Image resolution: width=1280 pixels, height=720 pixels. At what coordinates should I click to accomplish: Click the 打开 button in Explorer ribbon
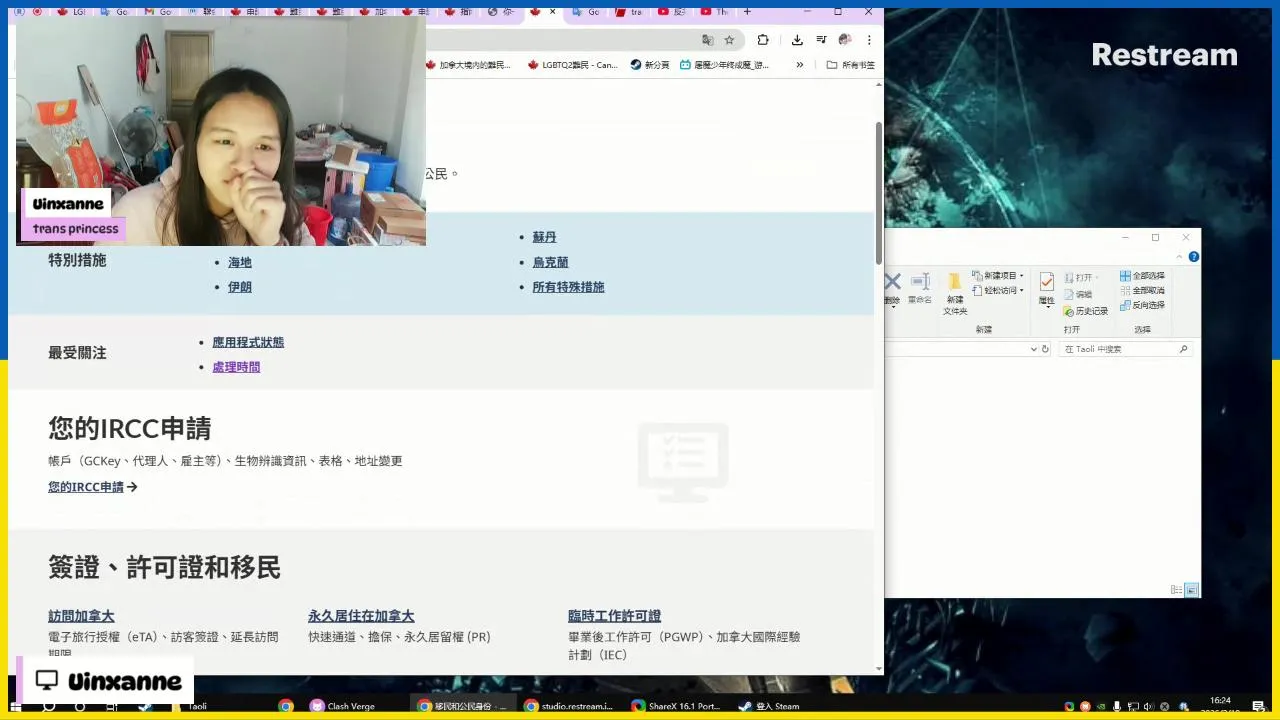[x=1079, y=277]
